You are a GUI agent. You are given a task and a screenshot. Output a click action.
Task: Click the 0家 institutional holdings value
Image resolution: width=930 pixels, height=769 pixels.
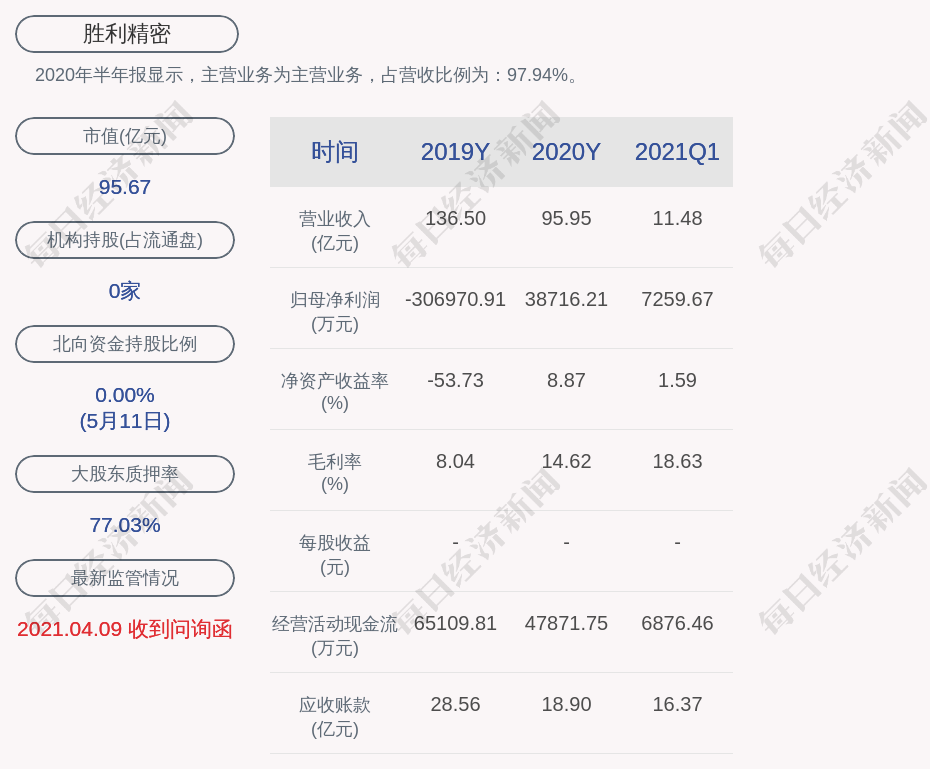(x=125, y=291)
